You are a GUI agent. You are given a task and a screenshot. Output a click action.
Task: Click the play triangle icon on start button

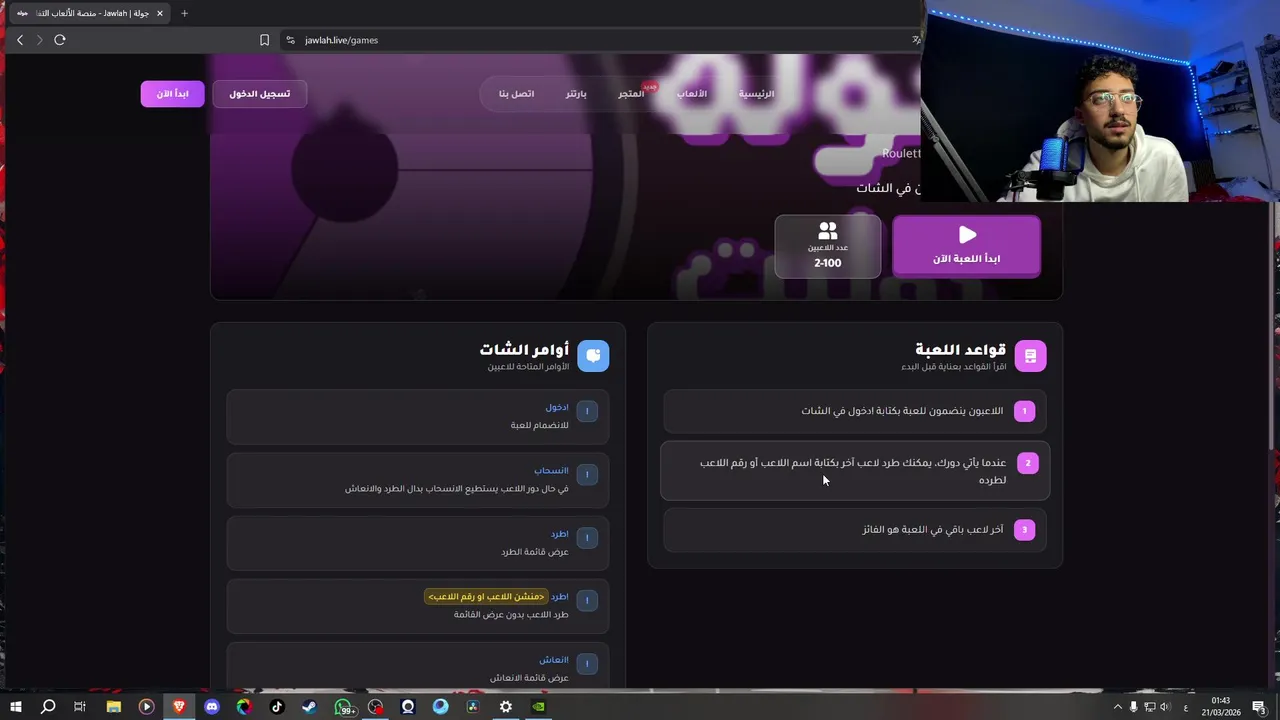[967, 235]
